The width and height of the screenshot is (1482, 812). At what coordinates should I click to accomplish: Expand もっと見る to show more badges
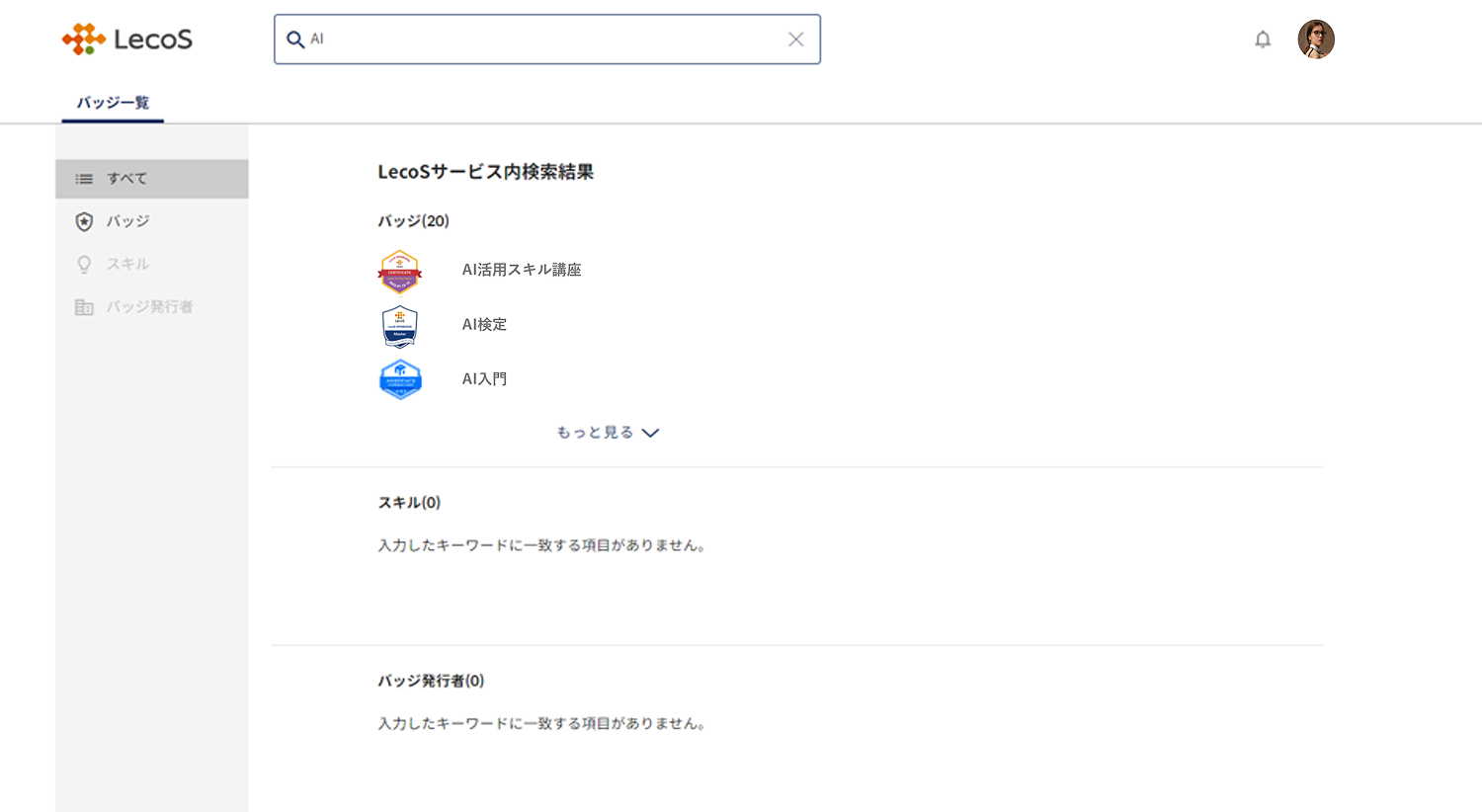pyautogui.click(x=596, y=432)
